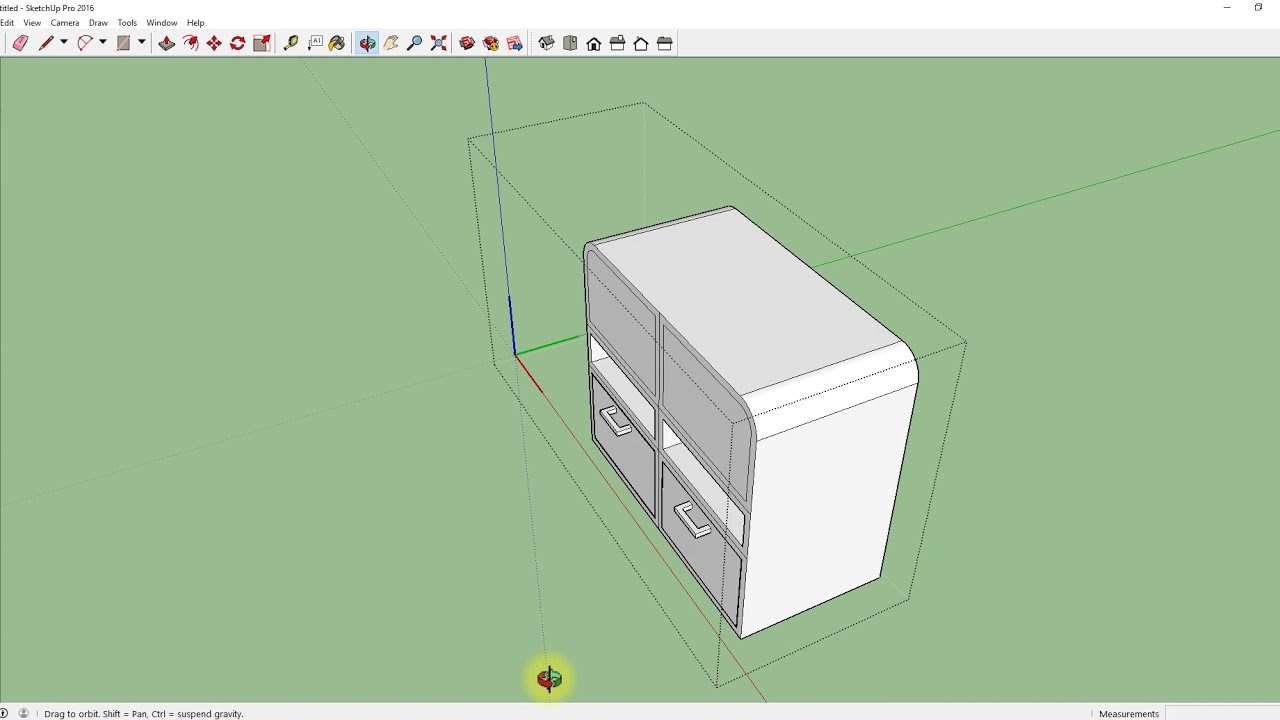1280x720 pixels.
Task: Open the Window menu
Action: [x=162, y=22]
